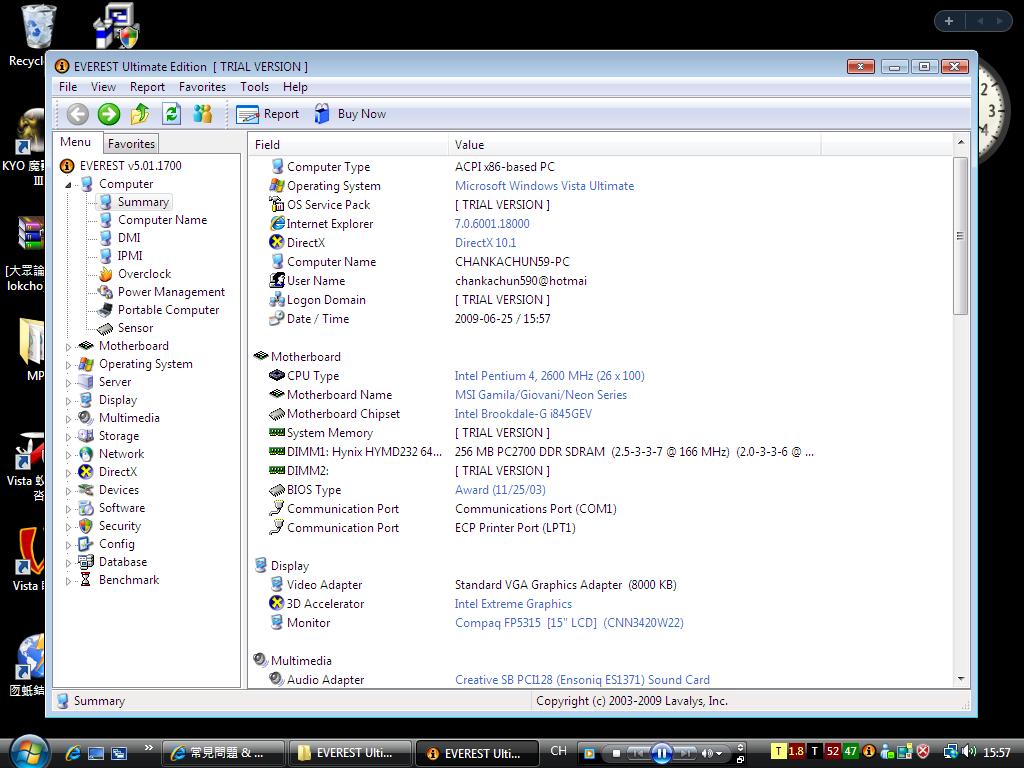Expand the Motherboard tree node

click(69, 347)
